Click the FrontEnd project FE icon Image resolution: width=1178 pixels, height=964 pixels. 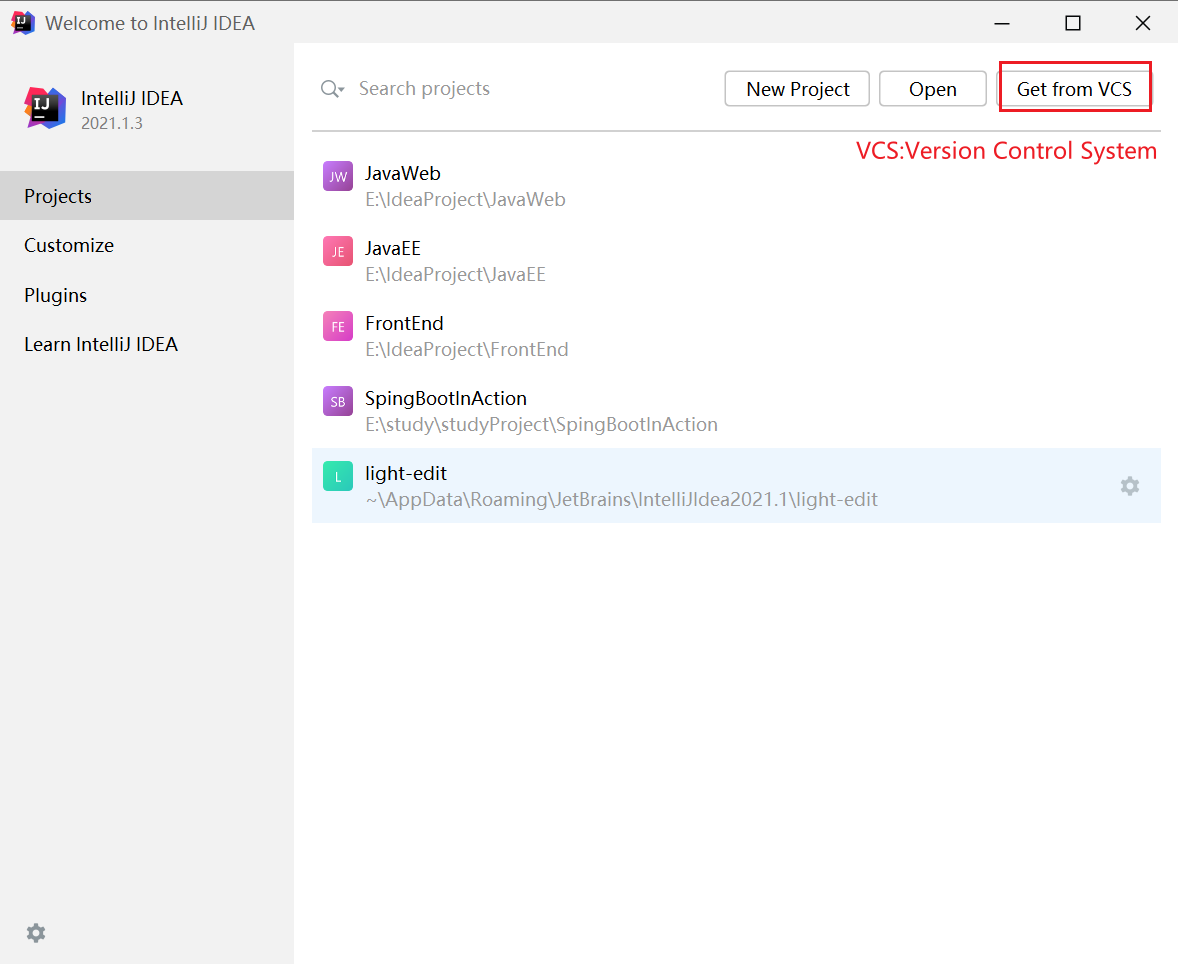pos(338,327)
